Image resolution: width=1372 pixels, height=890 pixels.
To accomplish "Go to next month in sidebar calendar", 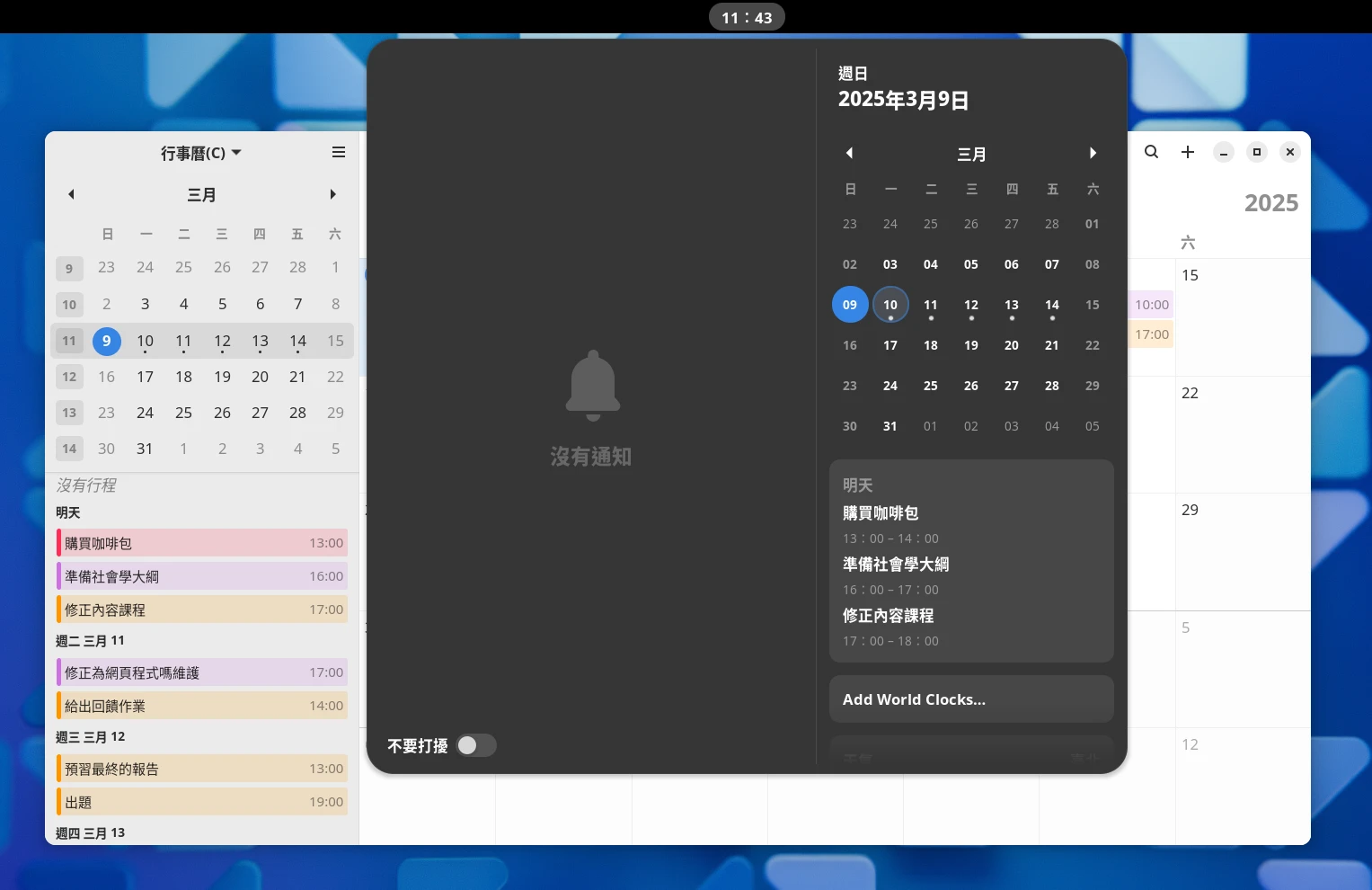I will [x=332, y=194].
